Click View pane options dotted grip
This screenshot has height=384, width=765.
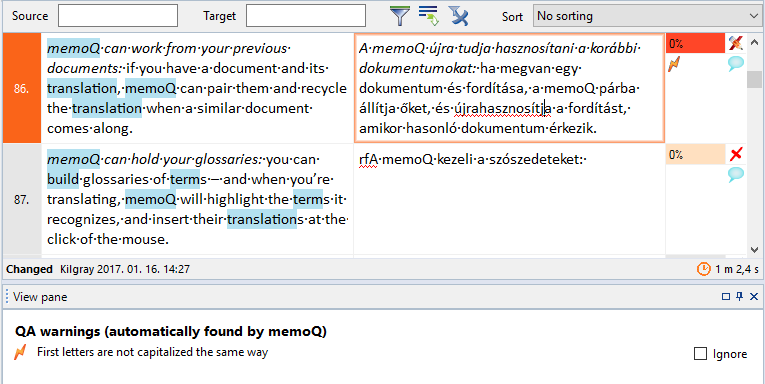7,297
